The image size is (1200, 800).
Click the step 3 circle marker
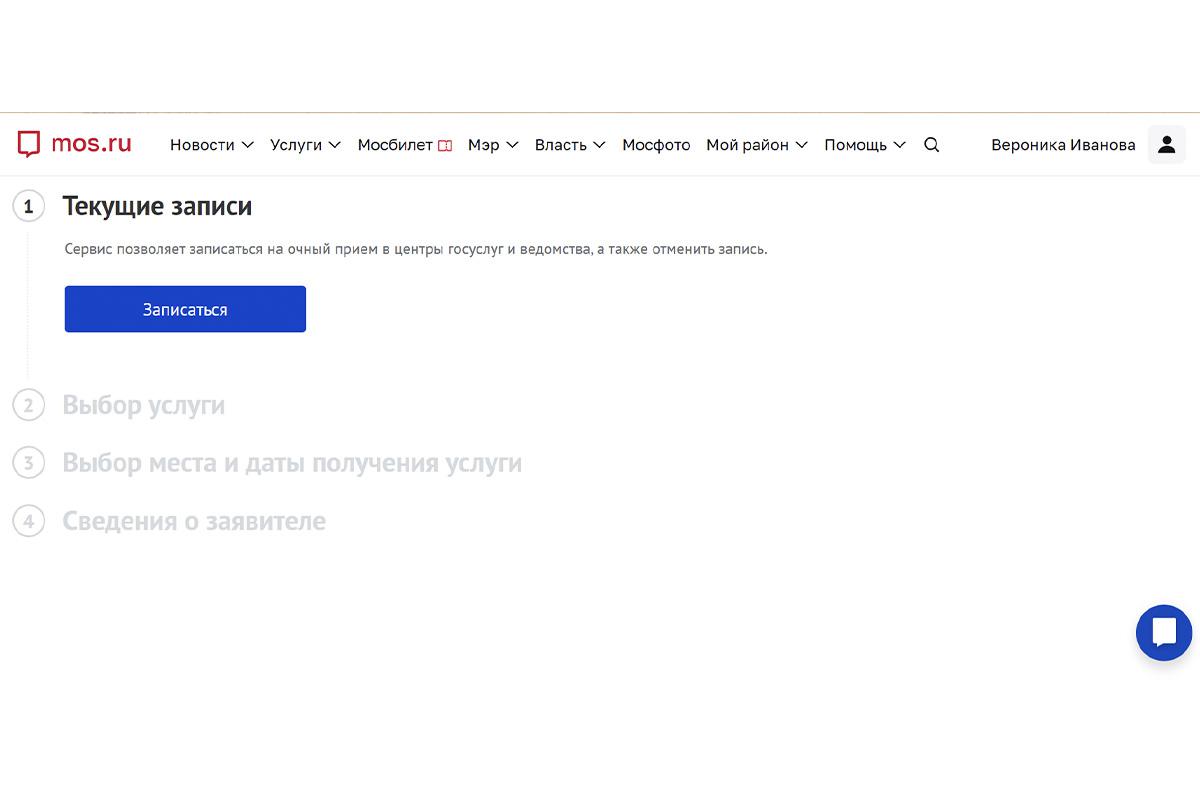tap(29, 463)
